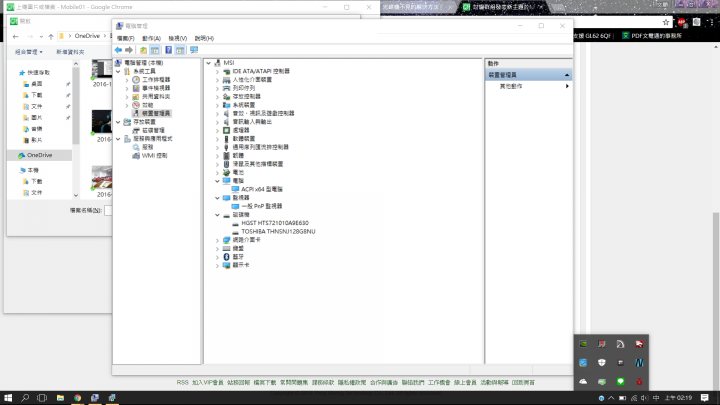Select ACPI x64 型電腦 device entry
720x405 pixels.
[261, 189]
